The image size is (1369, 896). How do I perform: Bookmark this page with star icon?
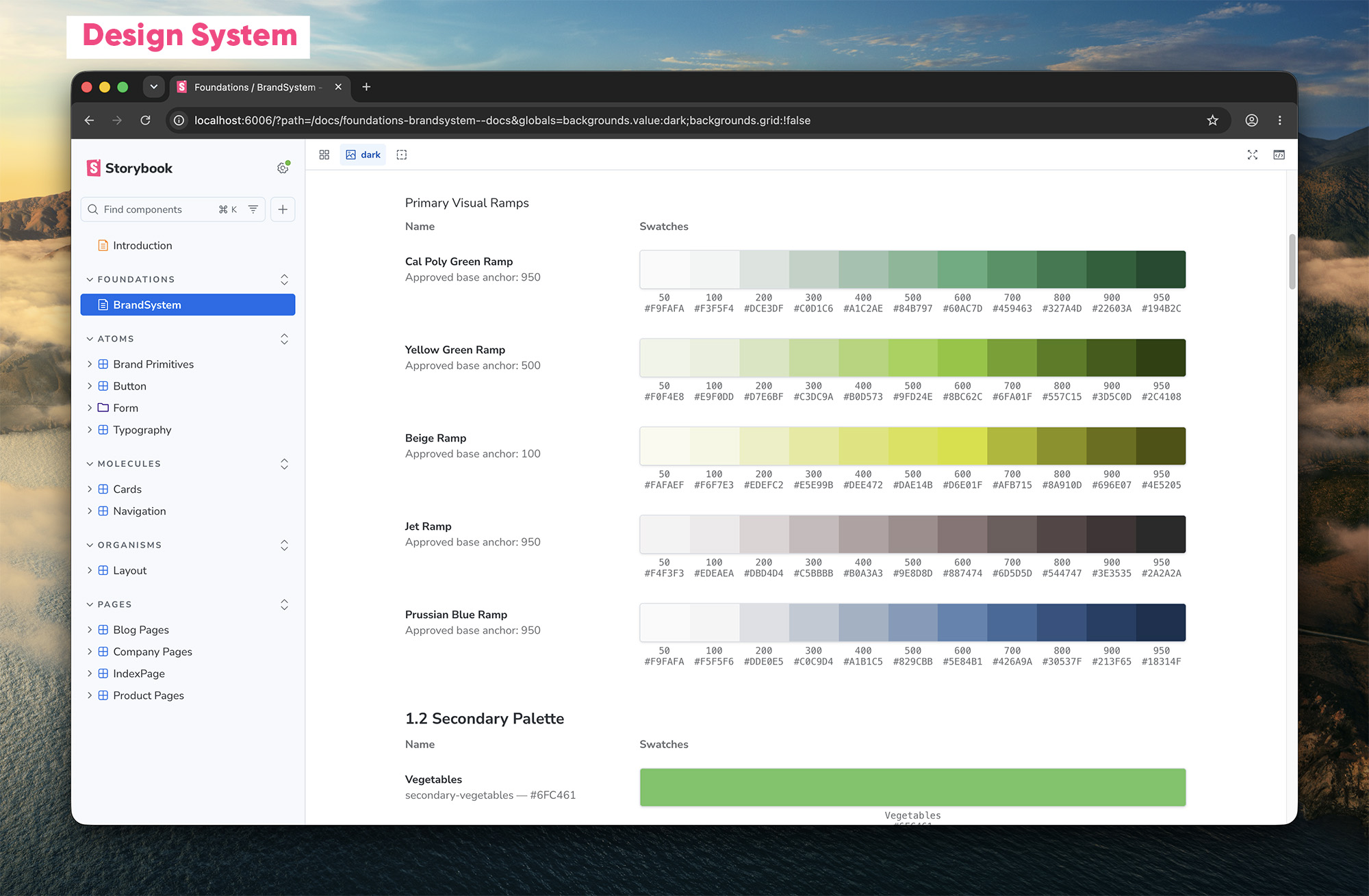1212,120
